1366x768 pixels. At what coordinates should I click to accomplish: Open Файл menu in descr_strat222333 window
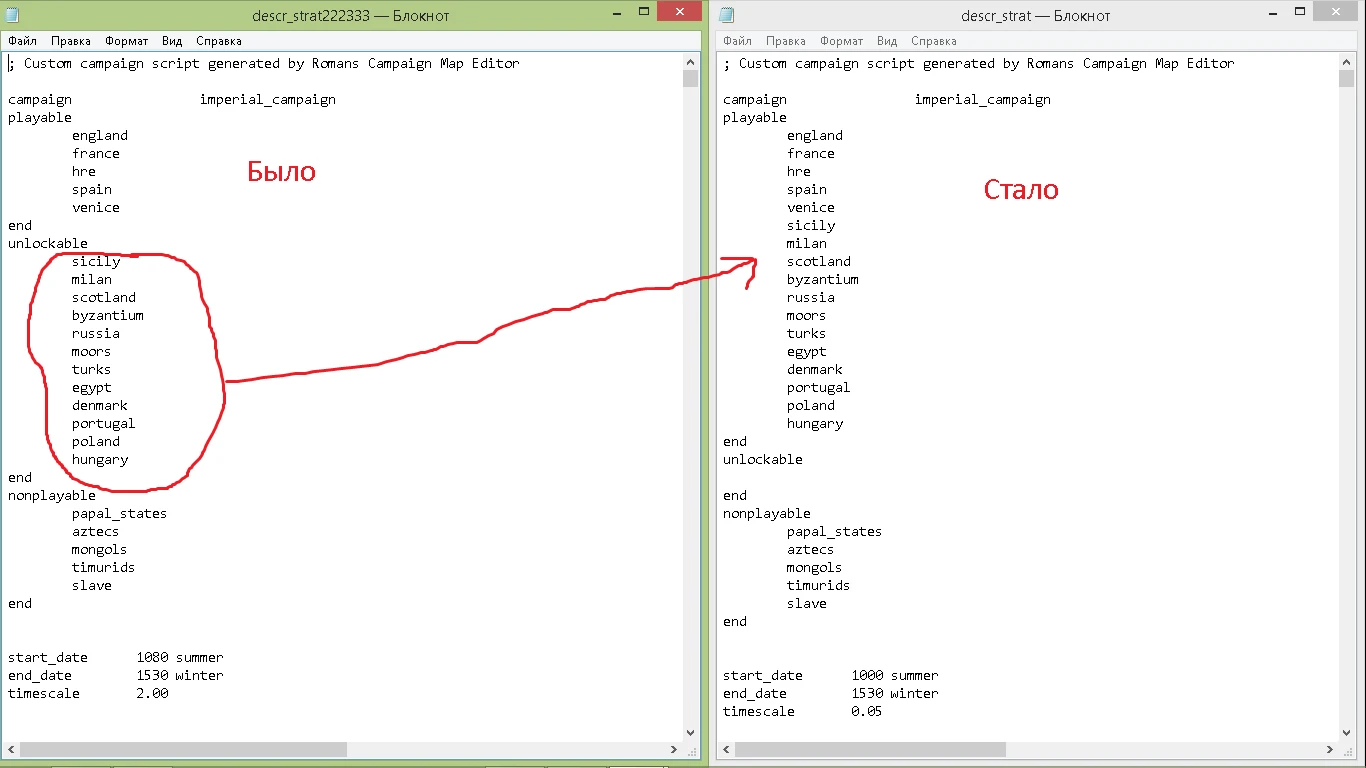(23, 41)
